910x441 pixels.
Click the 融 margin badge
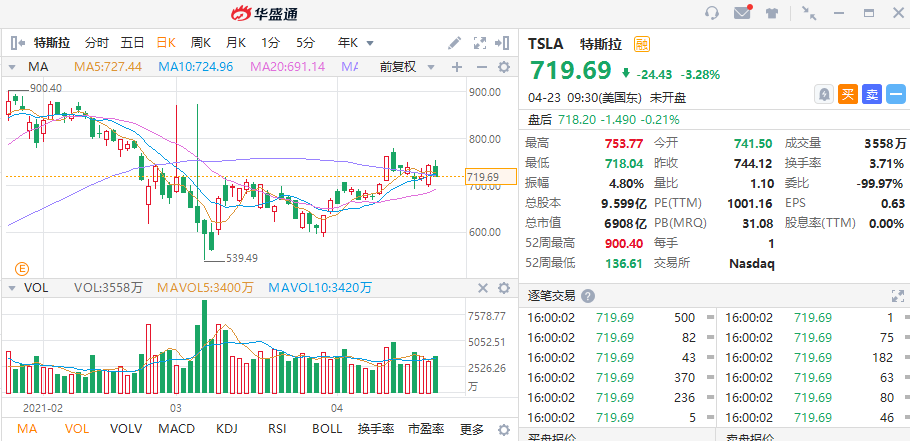tap(641, 44)
